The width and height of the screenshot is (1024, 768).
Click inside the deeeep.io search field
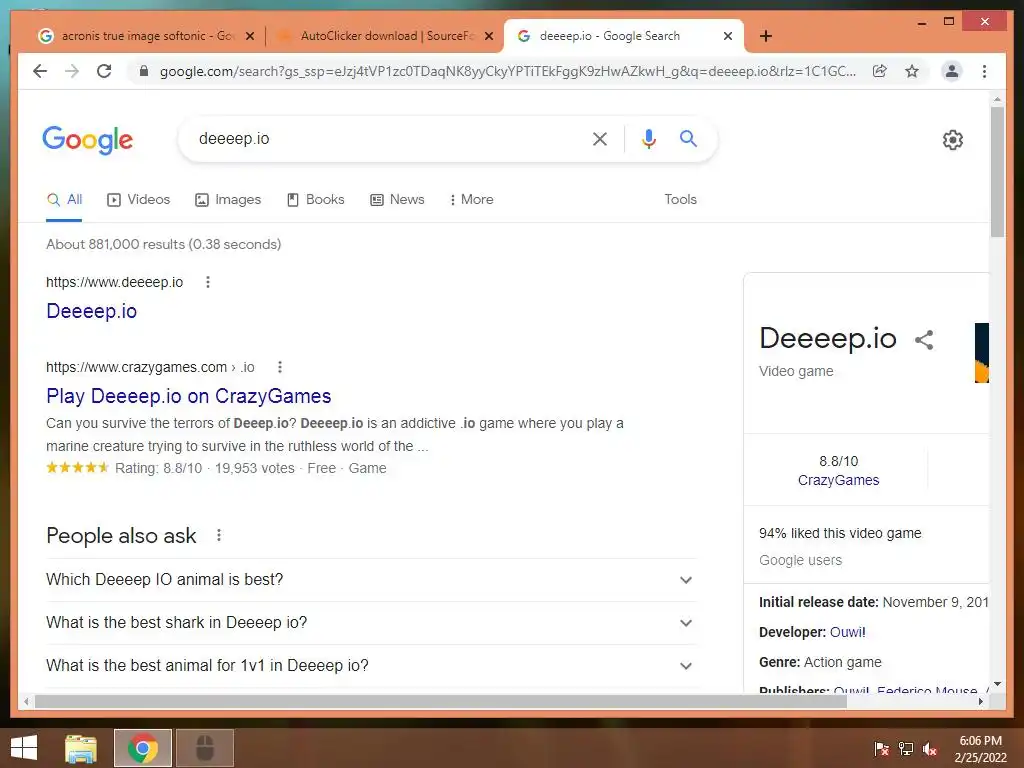[385, 138]
